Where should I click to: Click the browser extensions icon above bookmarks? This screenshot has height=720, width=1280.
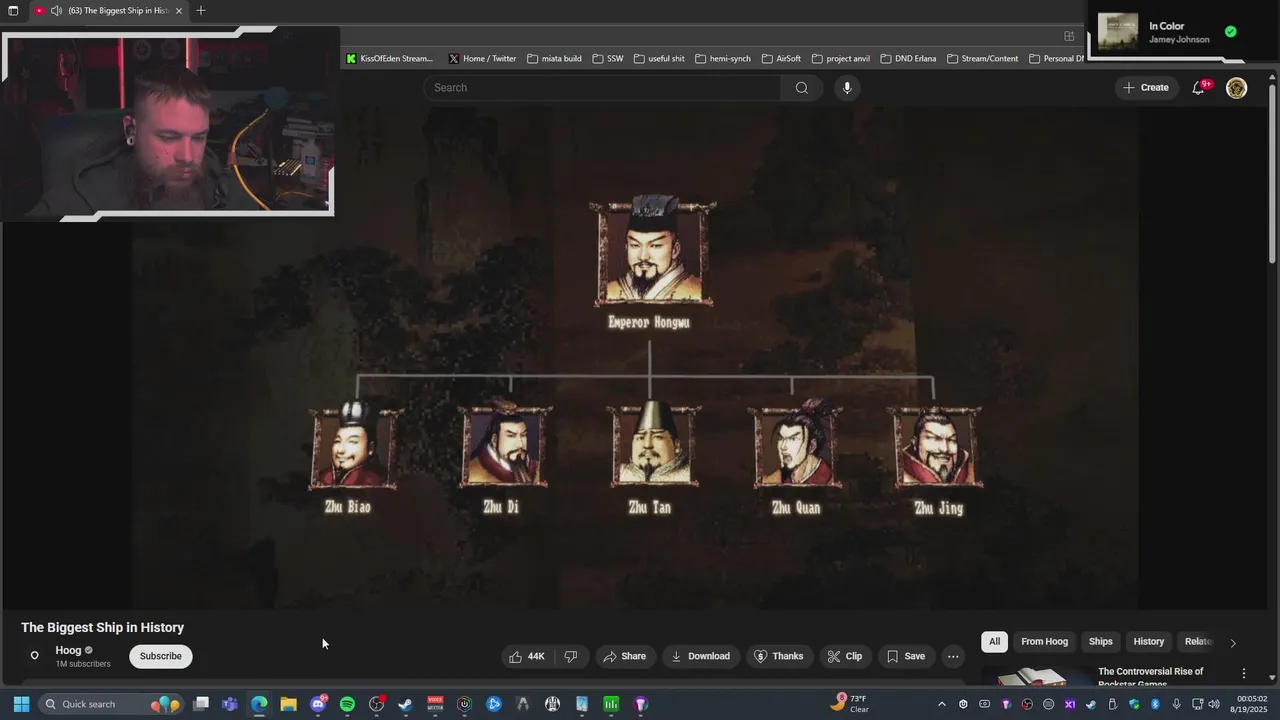[1069, 36]
